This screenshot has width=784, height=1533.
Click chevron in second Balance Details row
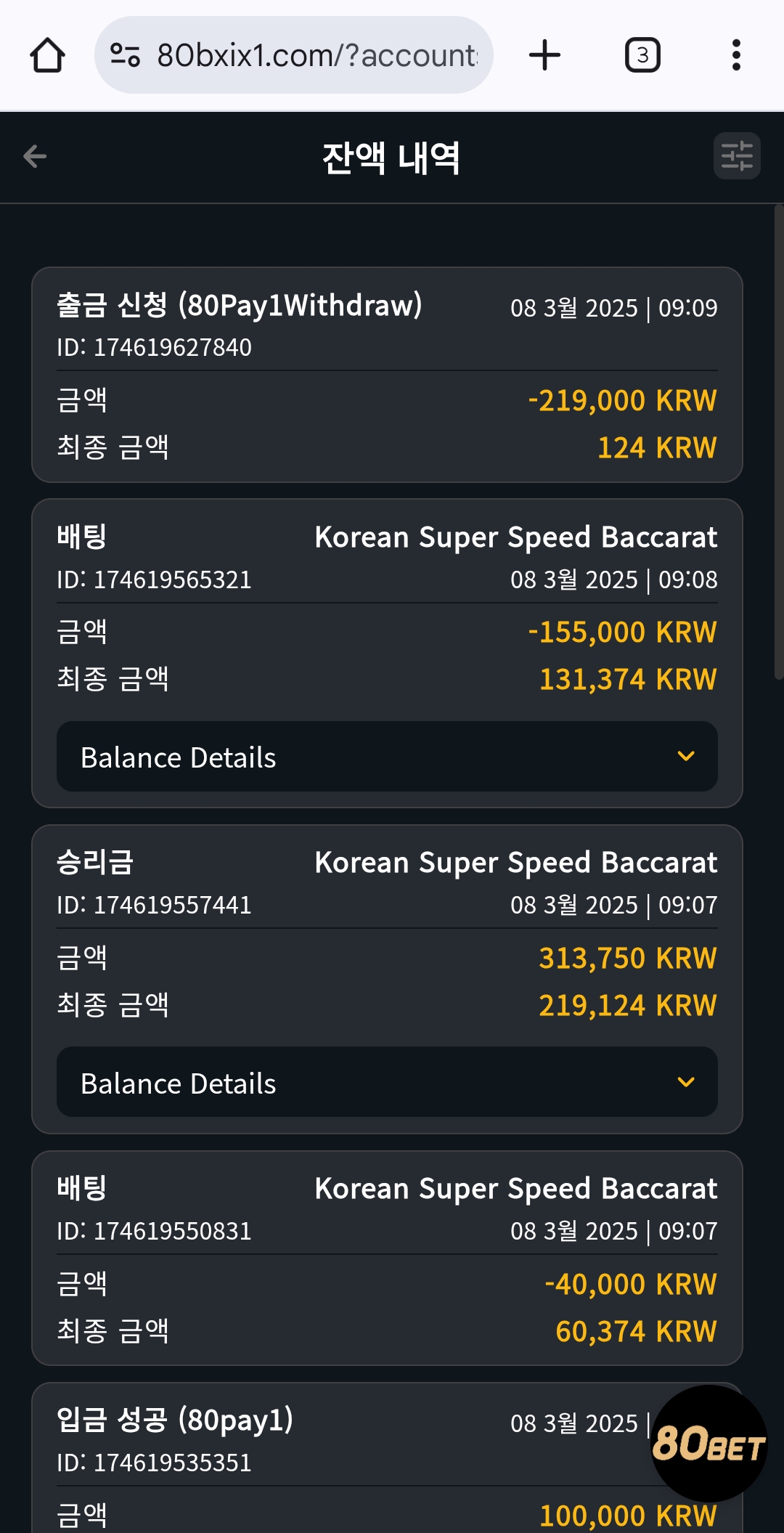(686, 1082)
